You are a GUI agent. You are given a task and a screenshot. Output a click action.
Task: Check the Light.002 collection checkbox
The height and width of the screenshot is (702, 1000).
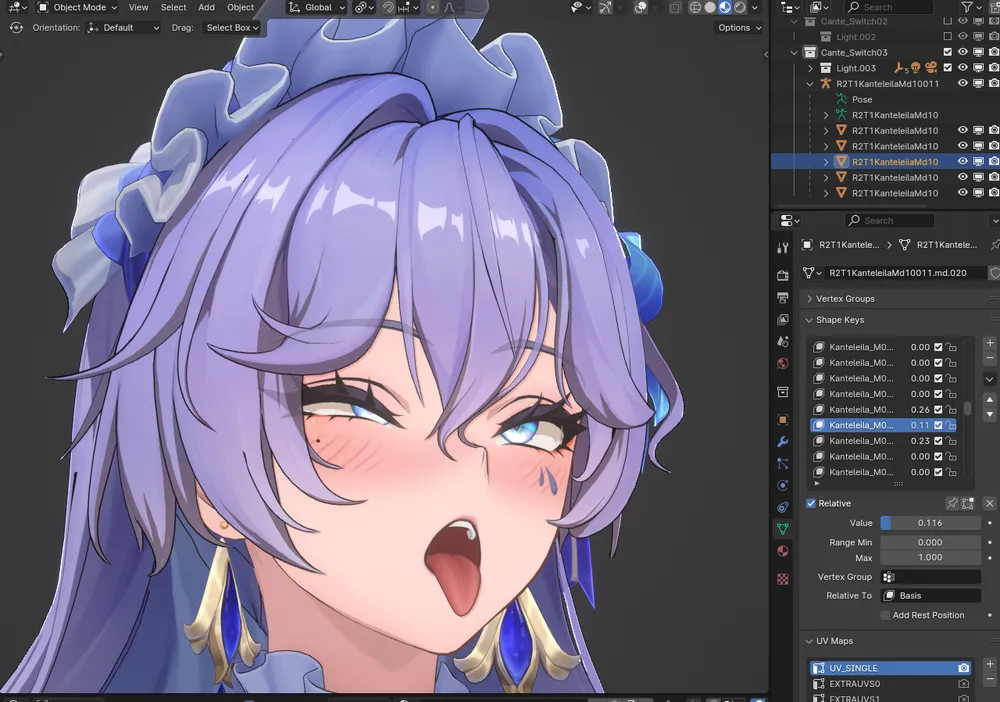coord(948,36)
